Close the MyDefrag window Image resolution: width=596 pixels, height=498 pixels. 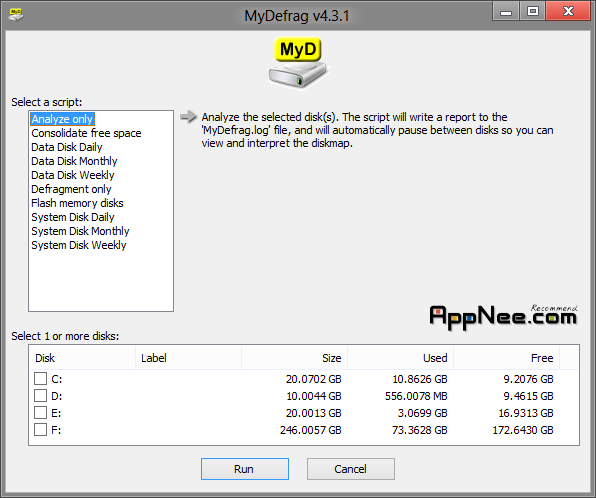[x=569, y=11]
